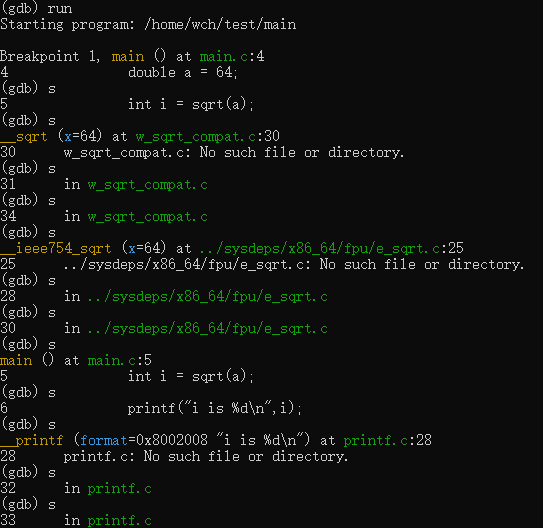Screen dimensions: 543x528
Task: Click the 'Starting program: /home/wch/test/main' line
Action: pos(148,25)
